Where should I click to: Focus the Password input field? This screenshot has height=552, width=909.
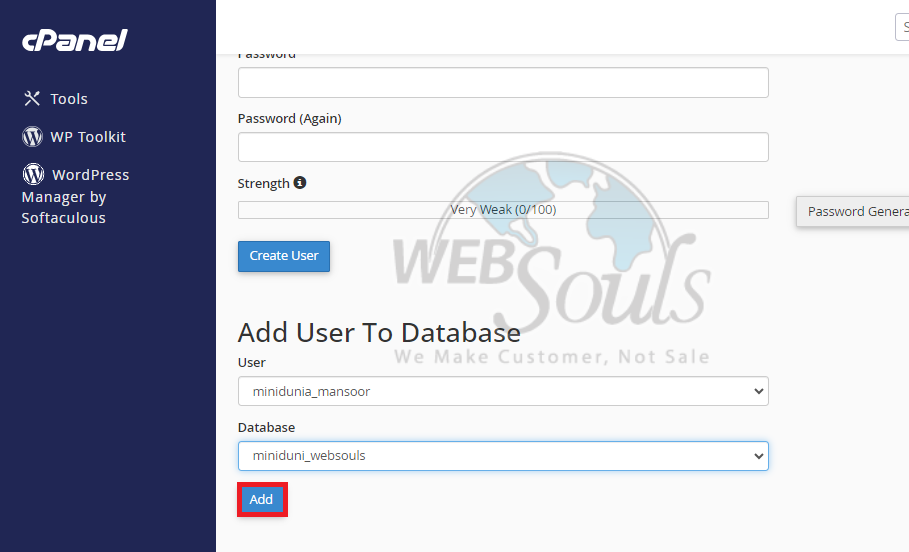(x=503, y=82)
